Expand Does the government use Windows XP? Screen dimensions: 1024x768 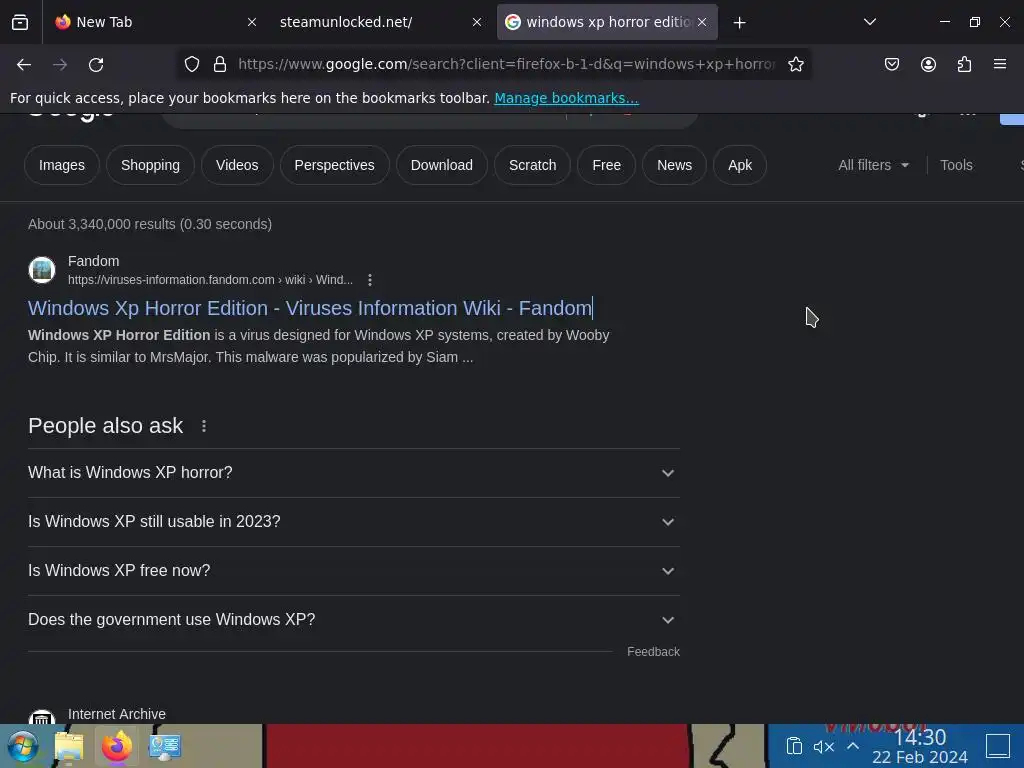[x=353, y=620]
